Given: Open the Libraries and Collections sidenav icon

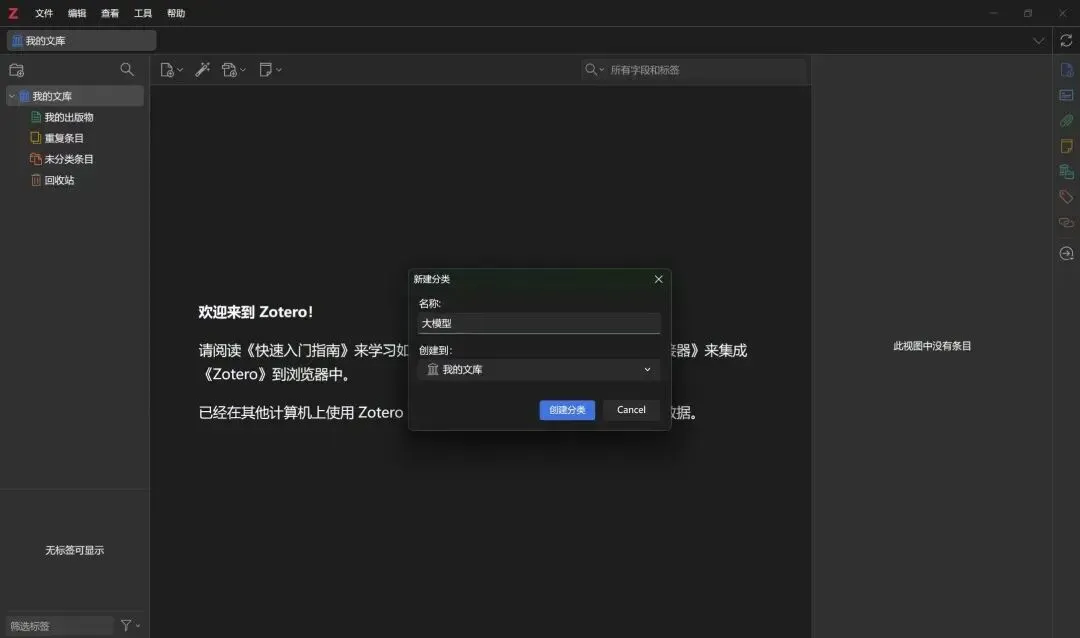Looking at the screenshot, I should click(1066, 172).
